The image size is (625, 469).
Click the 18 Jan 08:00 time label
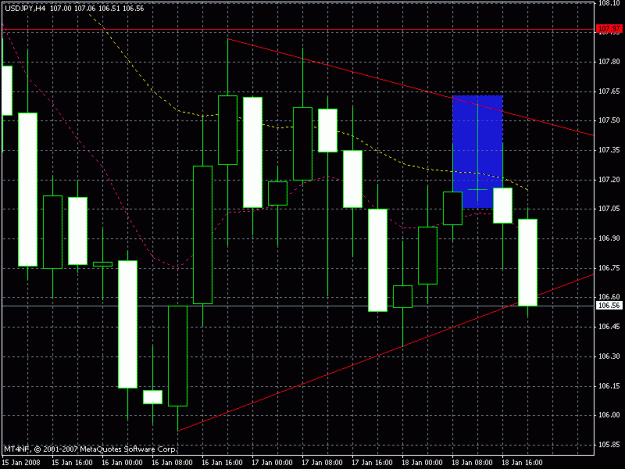click(x=472, y=463)
